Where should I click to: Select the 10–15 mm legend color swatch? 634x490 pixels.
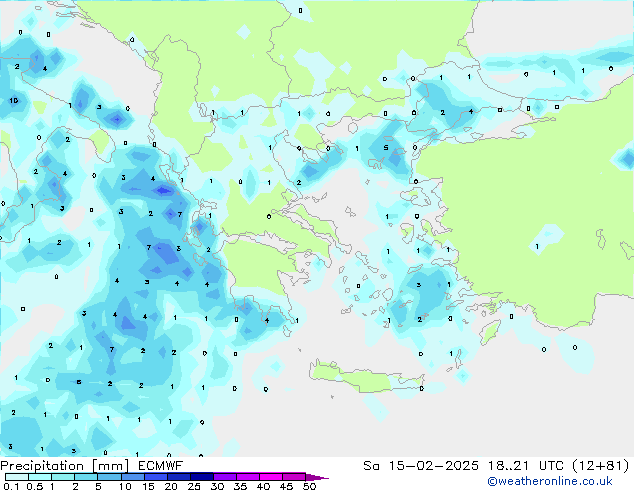[x=132, y=477]
